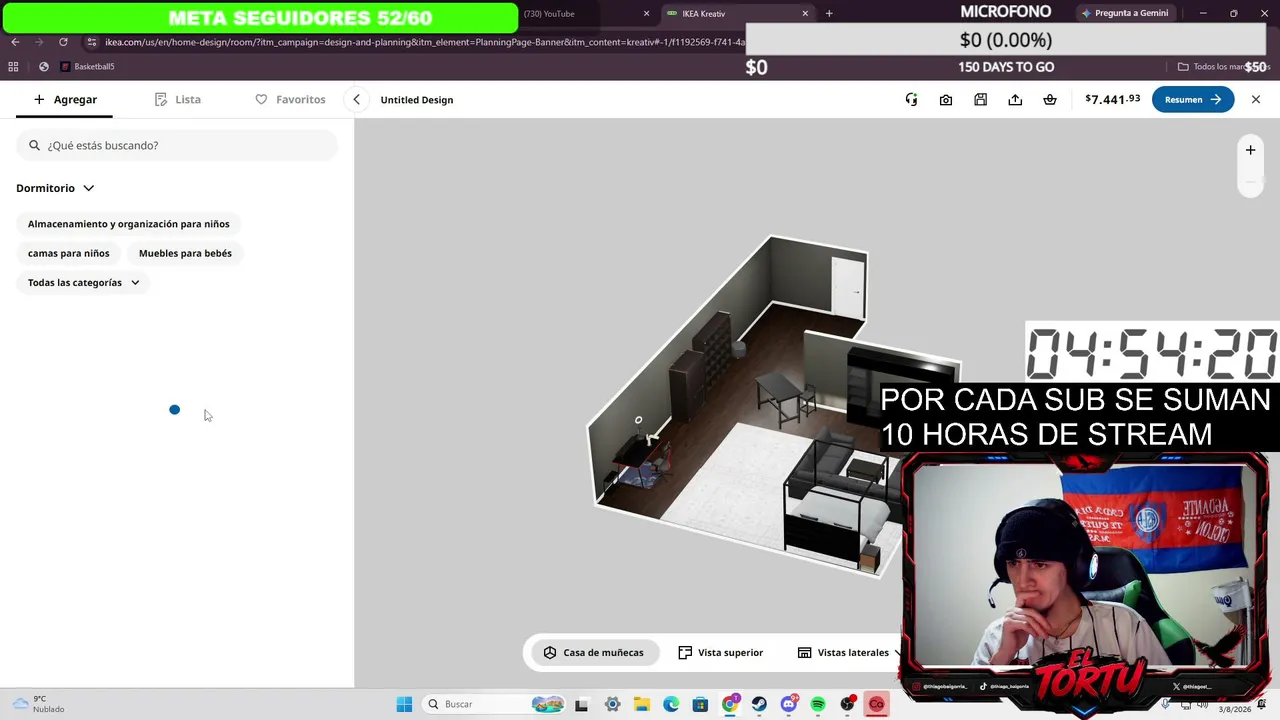The image size is (1280, 720).
Task: Open File Explorer from the taskbar
Action: (x=642, y=704)
